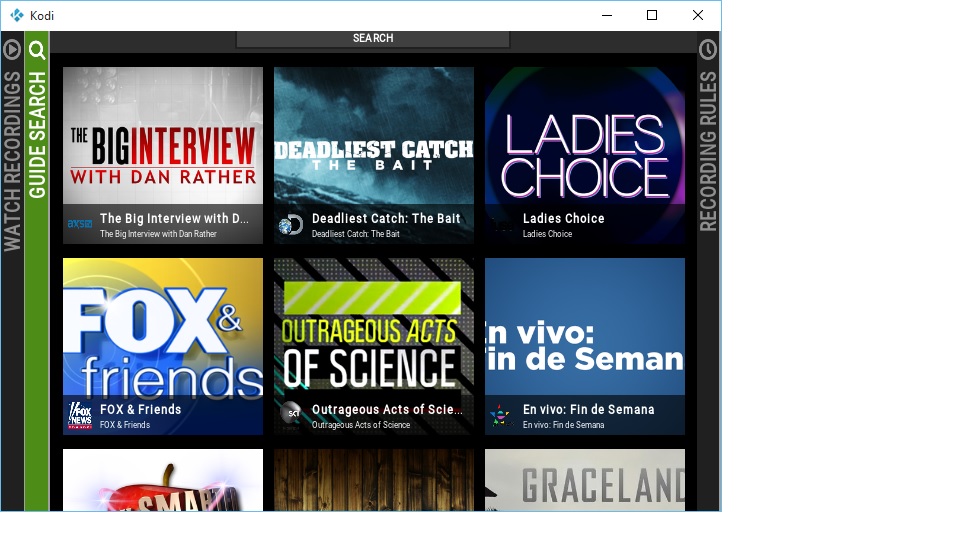Open the Watch Recordings play icon
Image resolution: width=960 pixels, height=540 pixels.
tap(12, 49)
